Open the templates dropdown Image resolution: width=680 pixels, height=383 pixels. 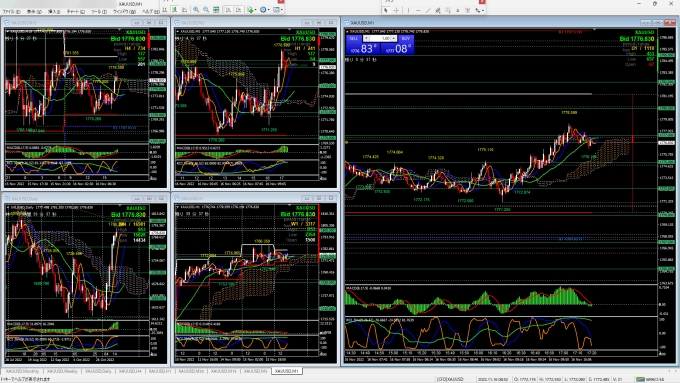coord(278,10)
